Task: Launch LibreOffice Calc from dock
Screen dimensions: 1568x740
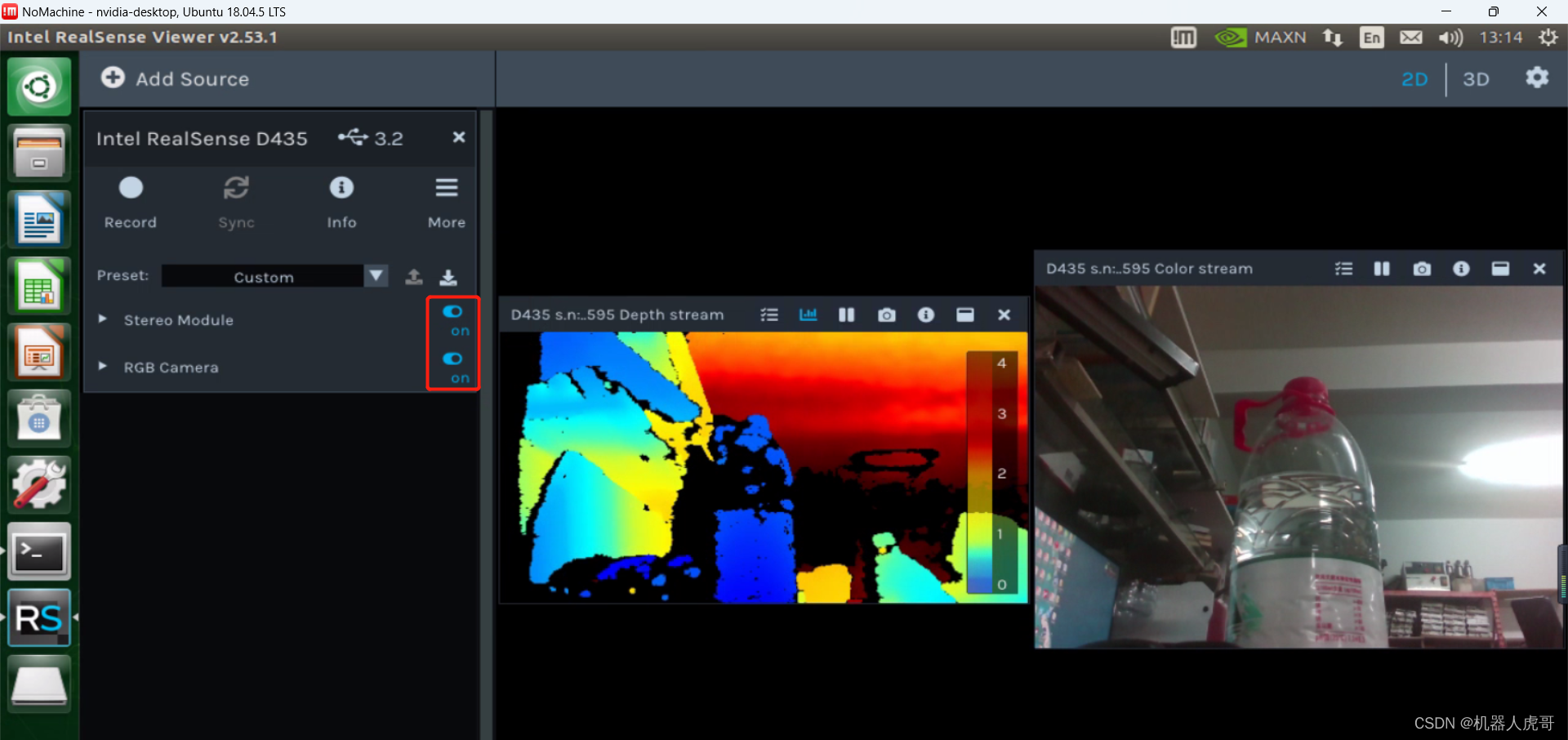Action: 39,286
